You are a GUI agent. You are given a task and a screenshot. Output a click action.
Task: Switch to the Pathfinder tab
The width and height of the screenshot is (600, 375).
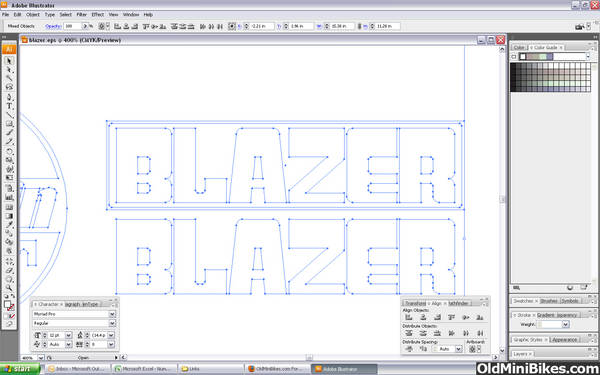[x=458, y=303]
